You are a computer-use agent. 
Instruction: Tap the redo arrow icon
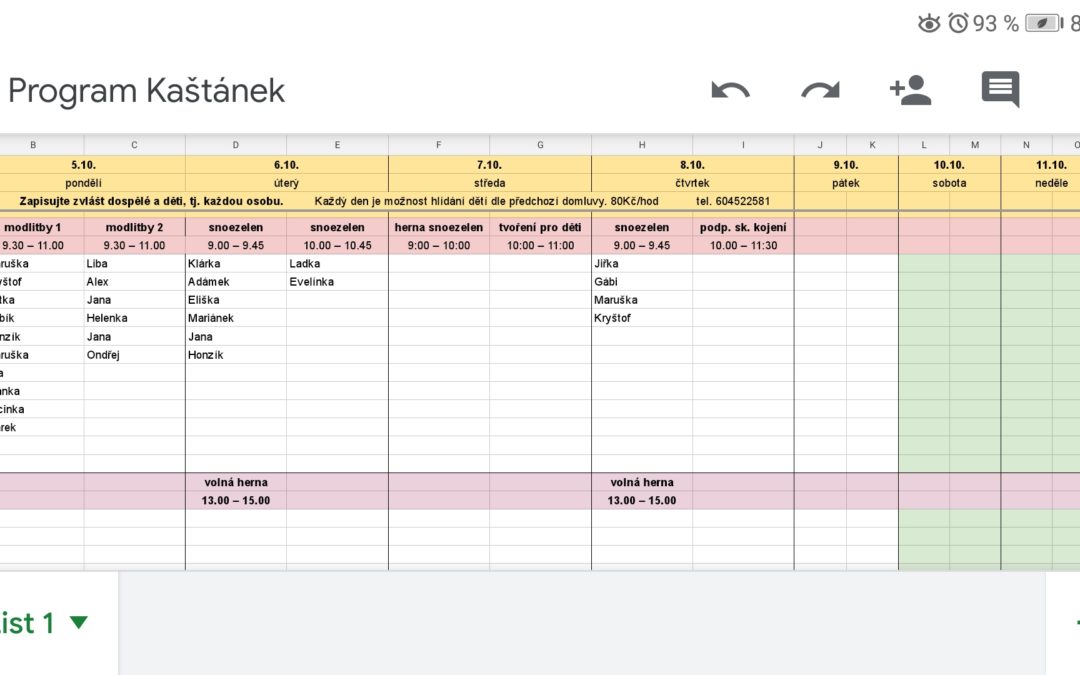(820, 90)
